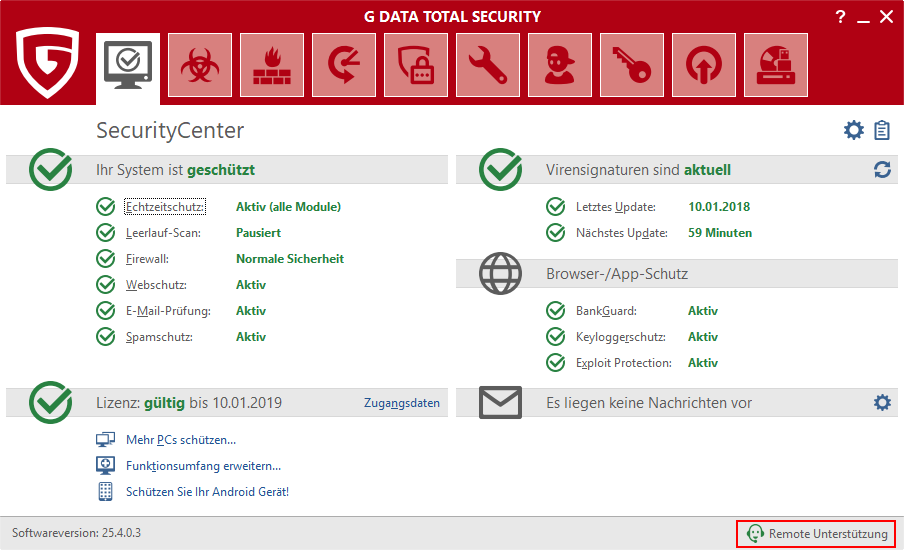Click the 10.01.2018 update date
The height and width of the screenshot is (550, 904).
719,207
